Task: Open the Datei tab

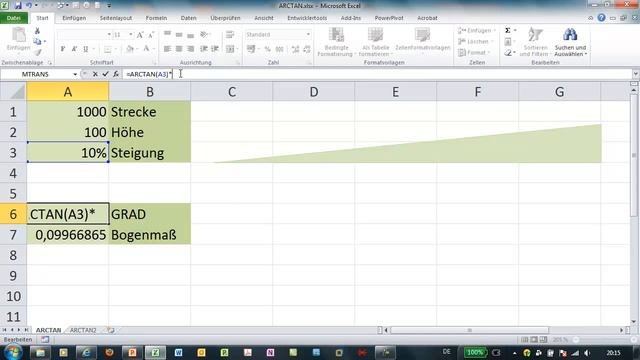Action: (14, 18)
